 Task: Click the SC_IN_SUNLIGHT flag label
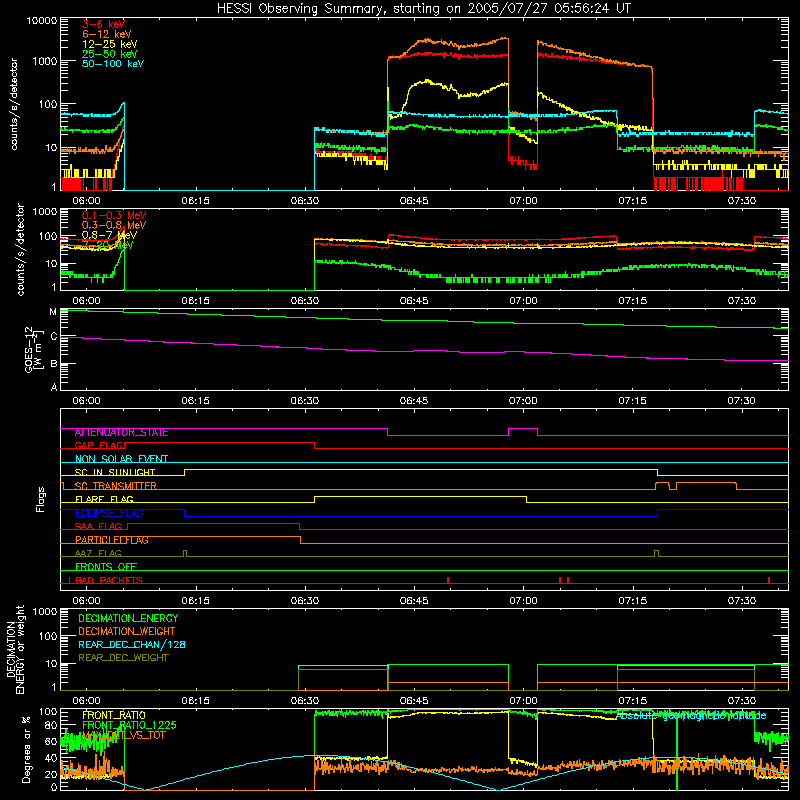[x=115, y=472]
